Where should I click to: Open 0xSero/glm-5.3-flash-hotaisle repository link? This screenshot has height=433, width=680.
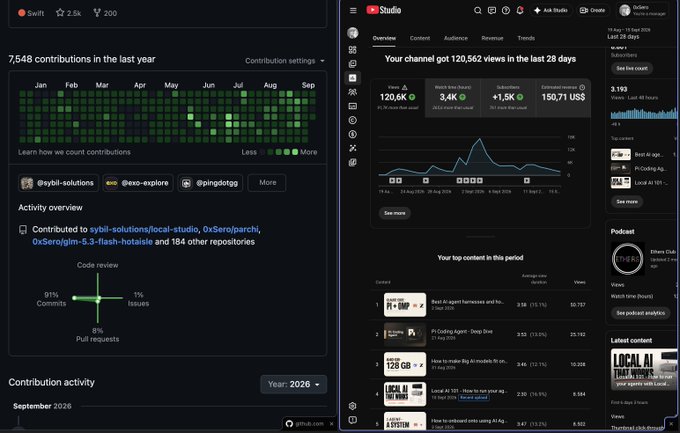coord(92,242)
